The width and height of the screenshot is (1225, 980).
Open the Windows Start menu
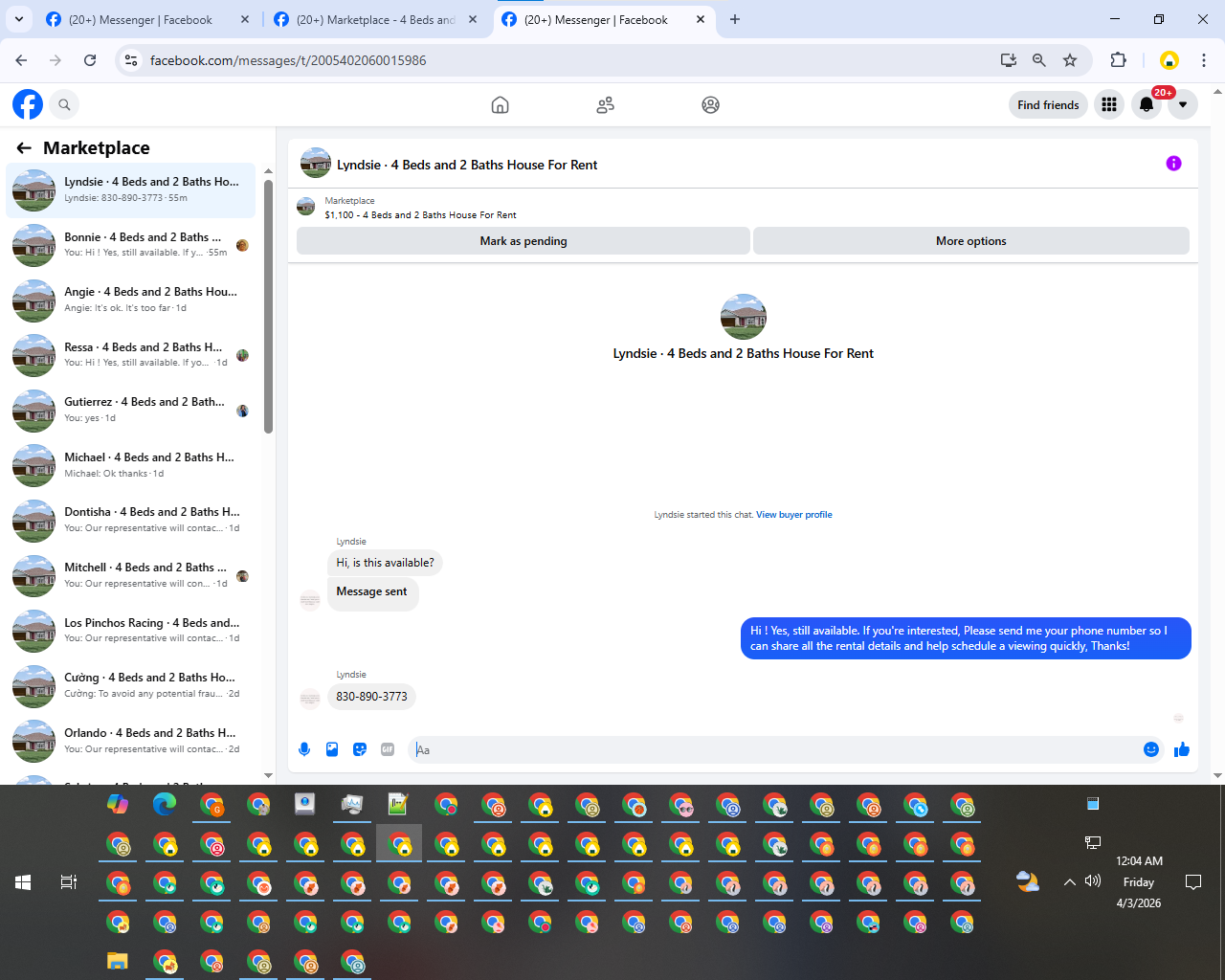pyautogui.click(x=23, y=882)
